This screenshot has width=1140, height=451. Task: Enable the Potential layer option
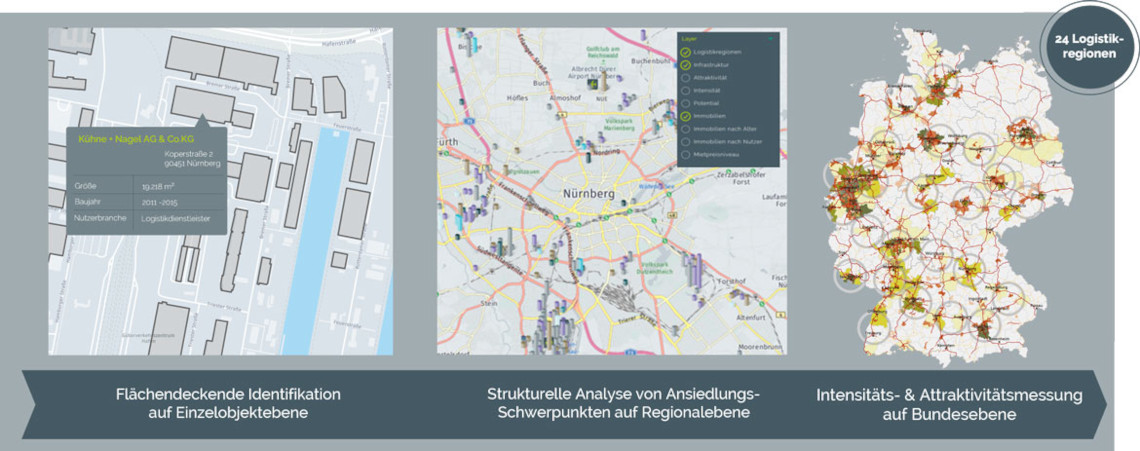[685, 103]
